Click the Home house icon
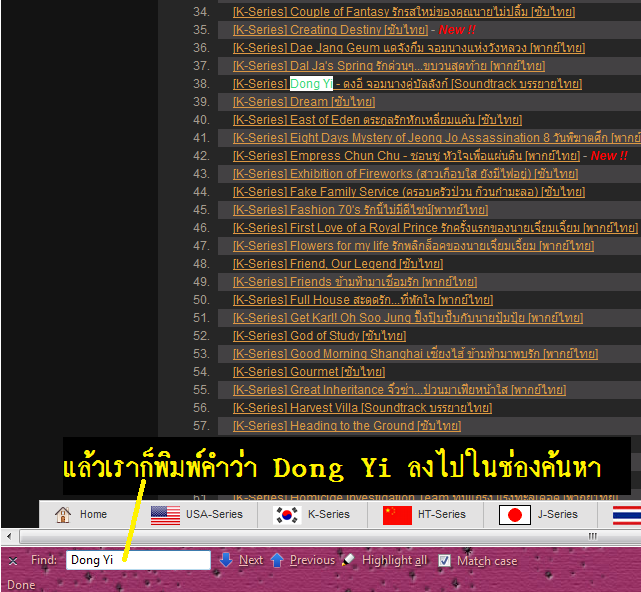 click(x=63, y=515)
